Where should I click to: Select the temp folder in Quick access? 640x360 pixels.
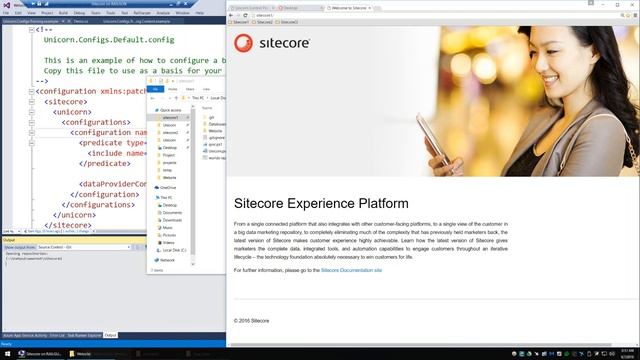point(165,170)
